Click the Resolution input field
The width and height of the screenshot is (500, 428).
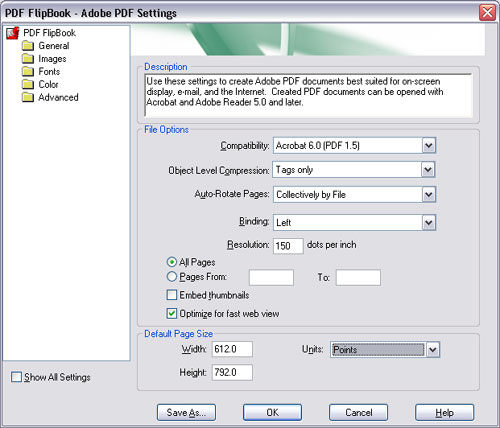coord(288,246)
